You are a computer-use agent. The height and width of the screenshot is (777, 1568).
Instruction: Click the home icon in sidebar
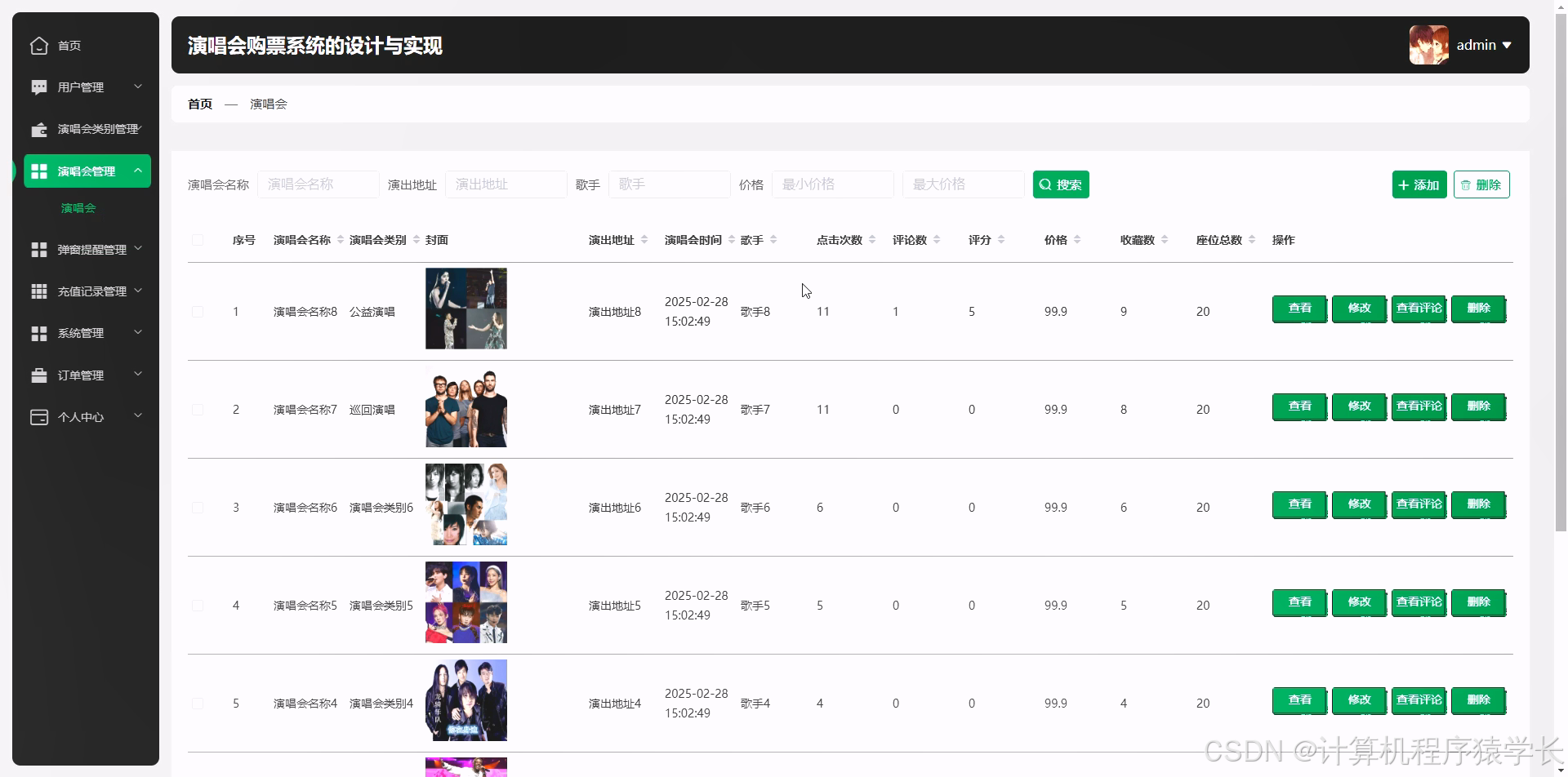(39, 46)
